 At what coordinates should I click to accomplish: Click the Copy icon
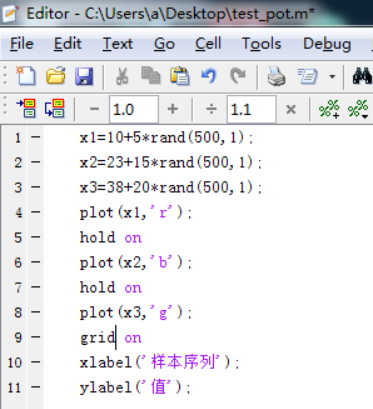pos(151,75)
